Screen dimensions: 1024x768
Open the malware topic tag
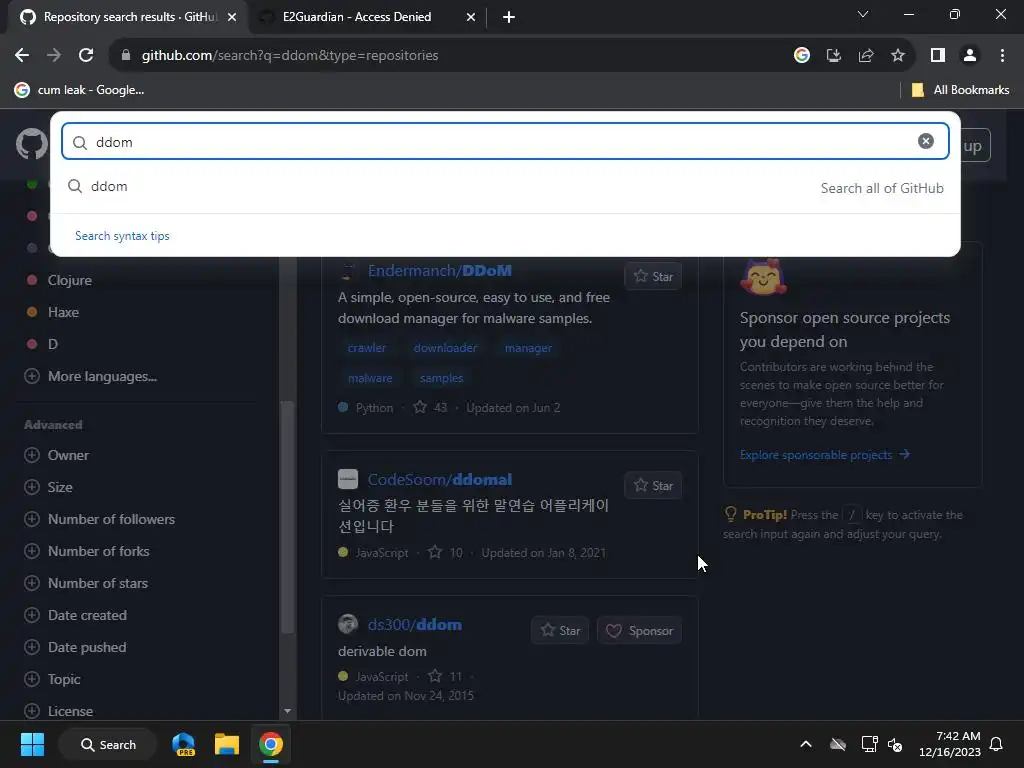pyautogui.click(x=370, y=378)
